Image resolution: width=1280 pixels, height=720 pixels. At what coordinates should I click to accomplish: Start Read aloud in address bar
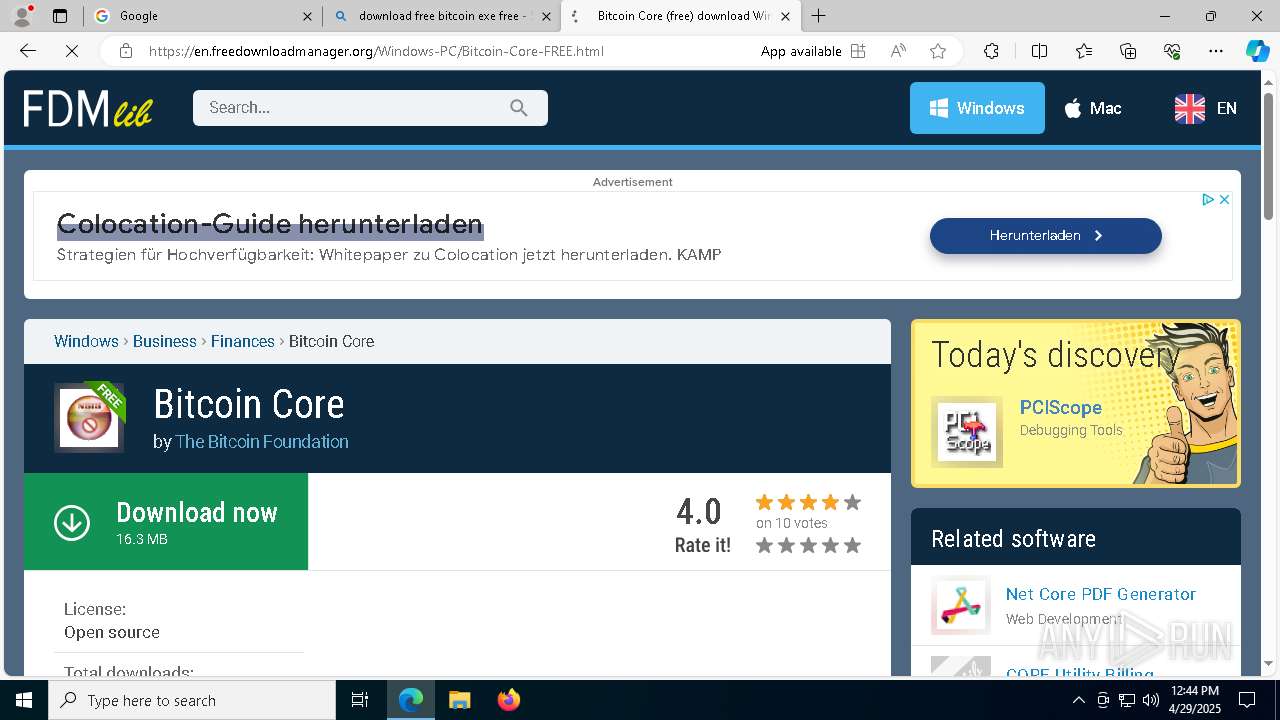[898, 51]
